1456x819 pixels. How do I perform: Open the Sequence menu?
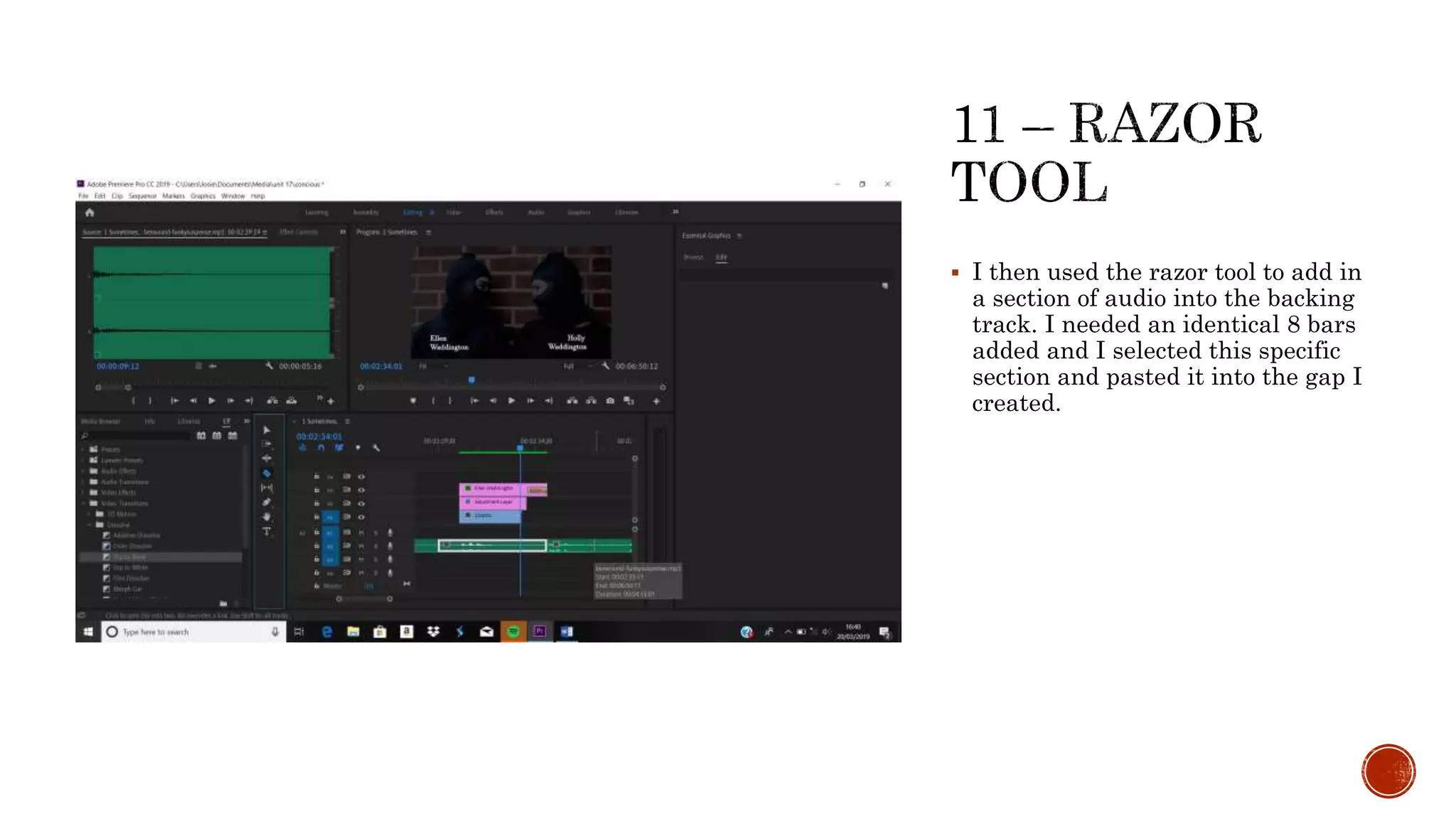(x=142, y=196)
